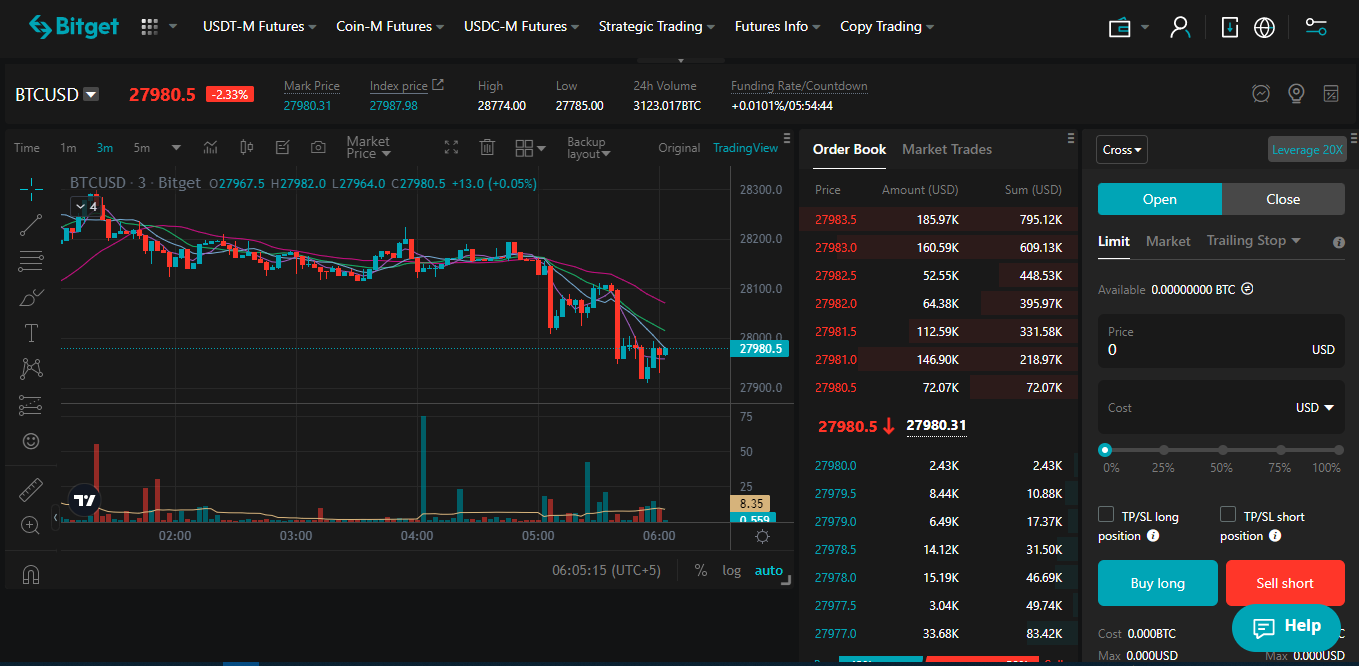The image size is (1359, 666).
Task: Toggle logarithmic scale on the chart
Action: point(732,570)
